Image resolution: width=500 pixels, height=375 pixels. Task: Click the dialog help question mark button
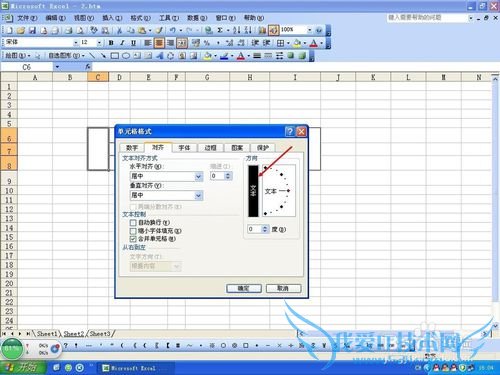[x=290, y=131]
